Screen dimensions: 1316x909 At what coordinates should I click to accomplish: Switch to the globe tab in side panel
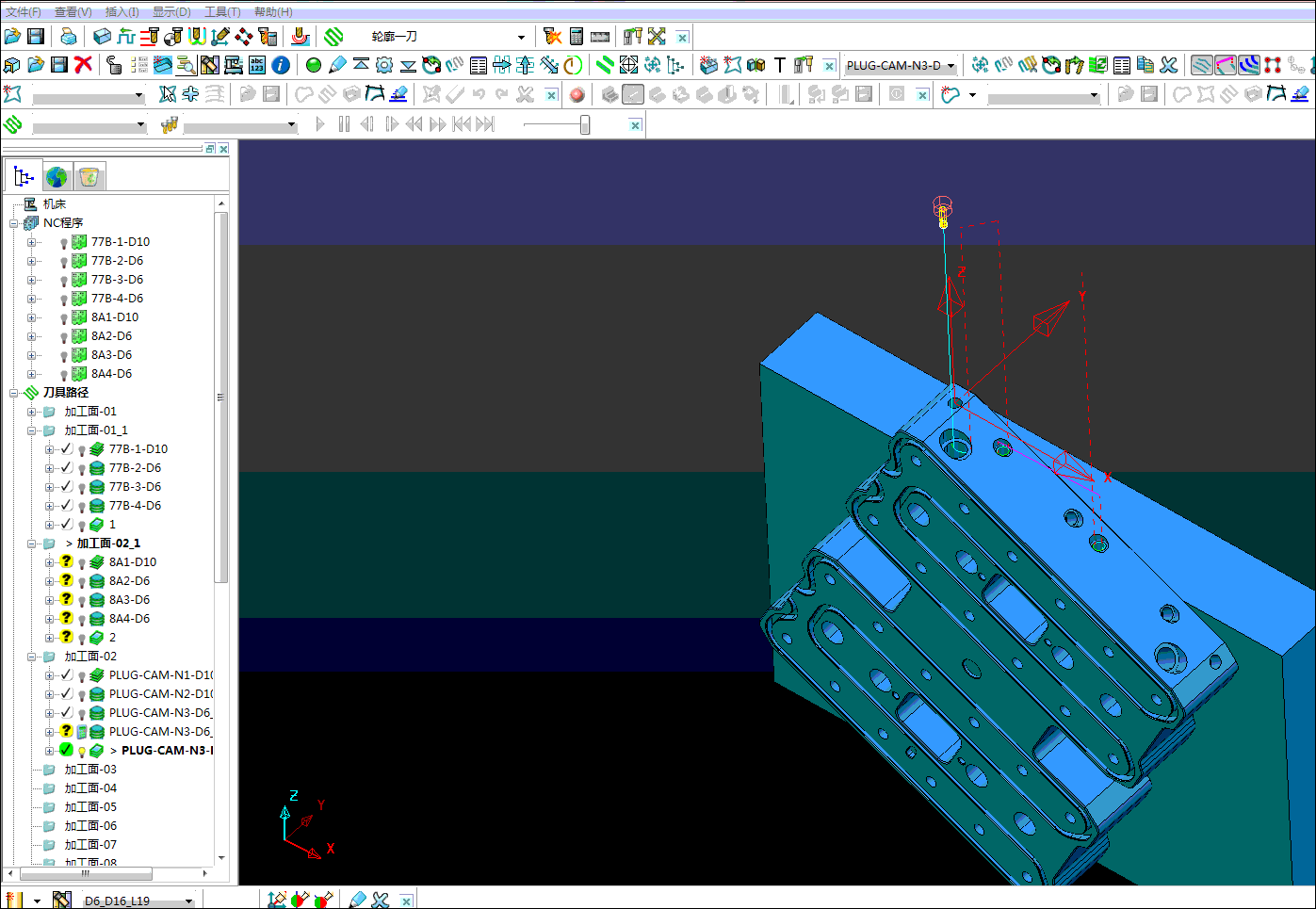pyautogui.click(x=57, y=176)
